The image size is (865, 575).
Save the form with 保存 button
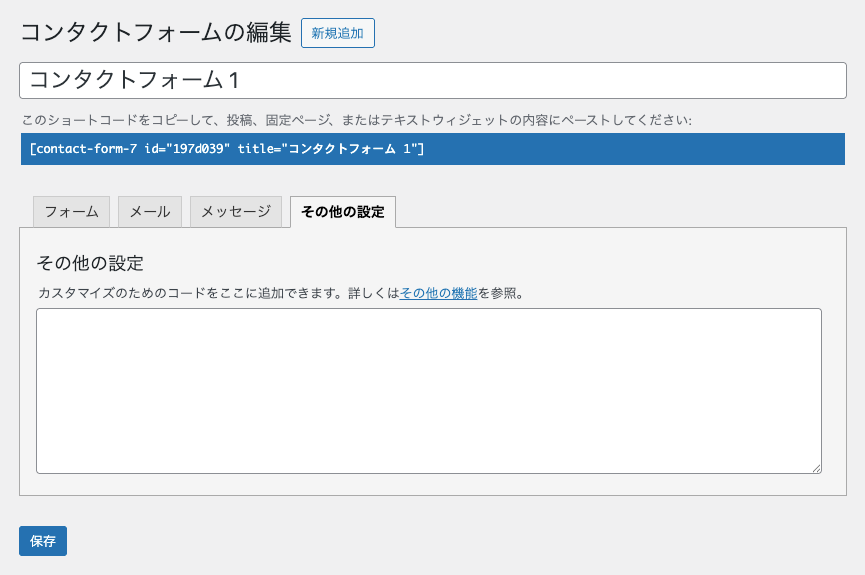(43, 541)
